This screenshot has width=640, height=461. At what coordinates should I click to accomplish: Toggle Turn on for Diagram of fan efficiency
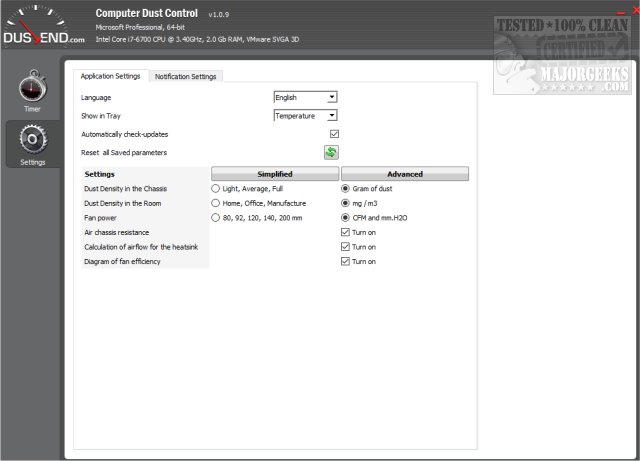tap(345, 261)
